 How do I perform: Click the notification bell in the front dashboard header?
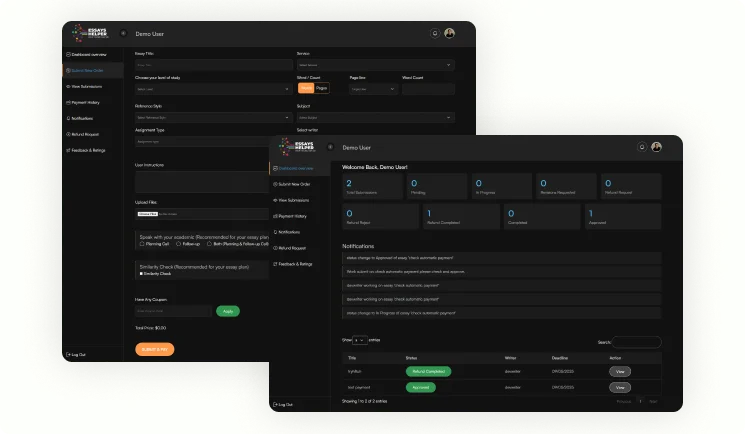[641, 147]
